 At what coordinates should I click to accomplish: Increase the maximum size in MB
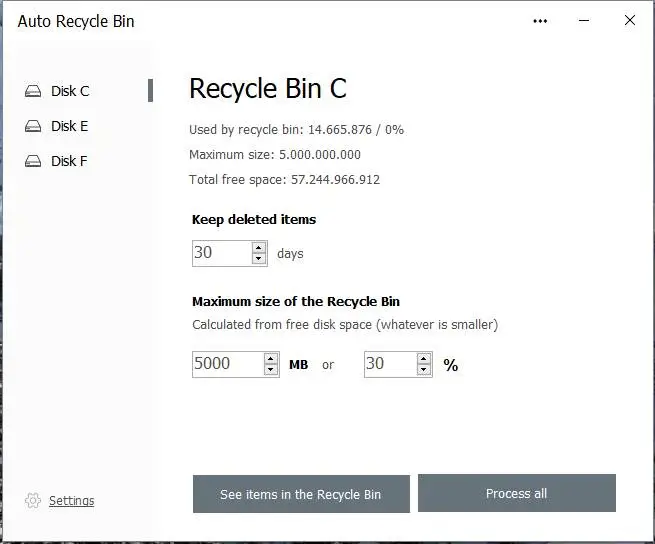tap(271, 358)
